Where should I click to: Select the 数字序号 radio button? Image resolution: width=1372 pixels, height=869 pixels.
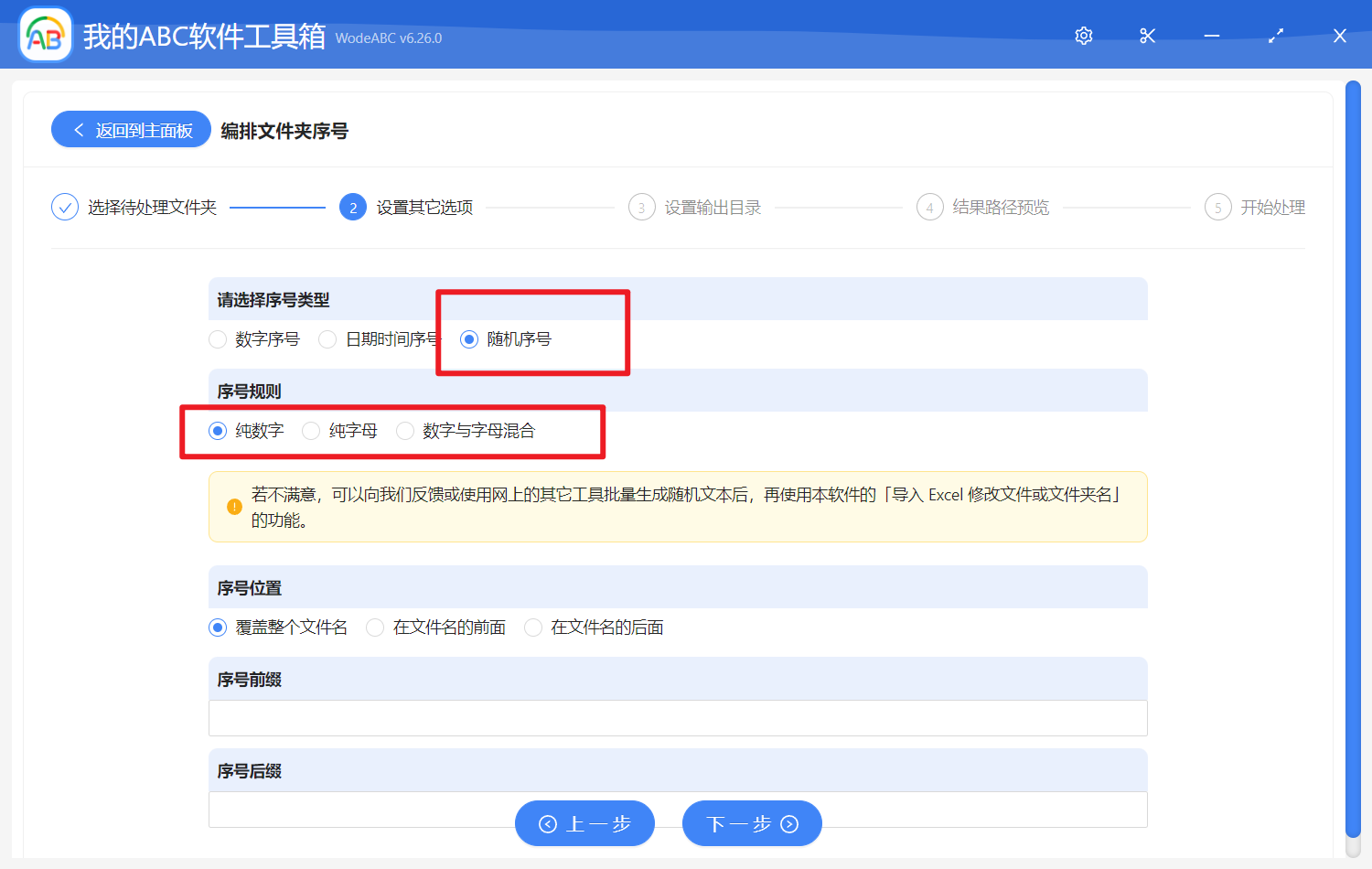217,338
